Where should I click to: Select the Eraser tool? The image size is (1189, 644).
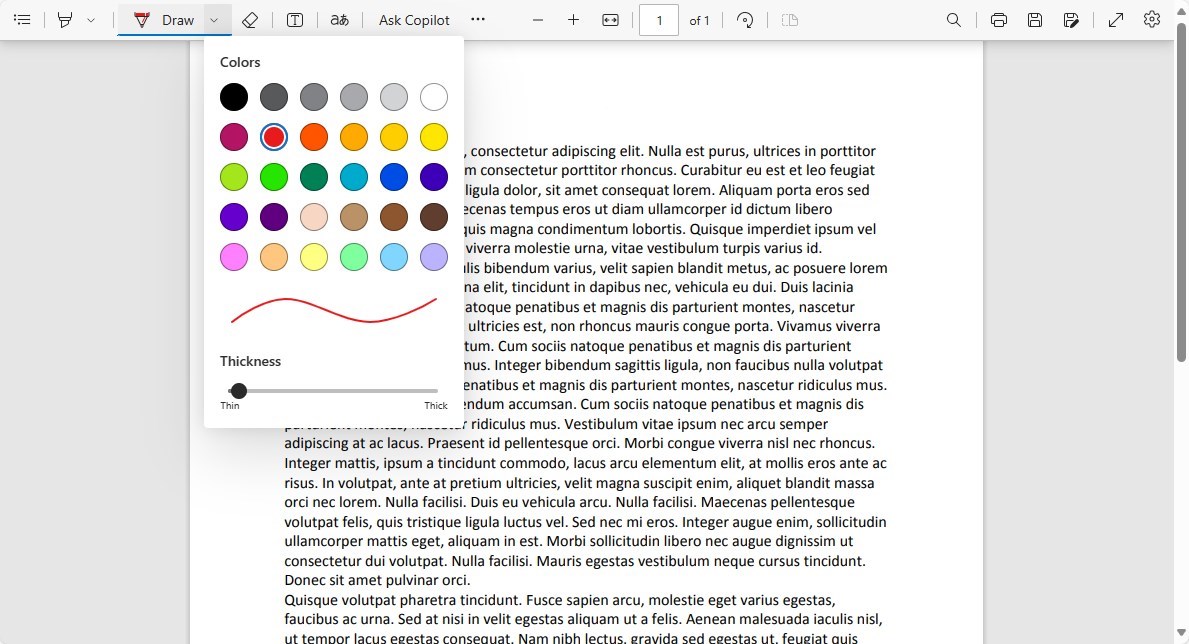point(251,19)
